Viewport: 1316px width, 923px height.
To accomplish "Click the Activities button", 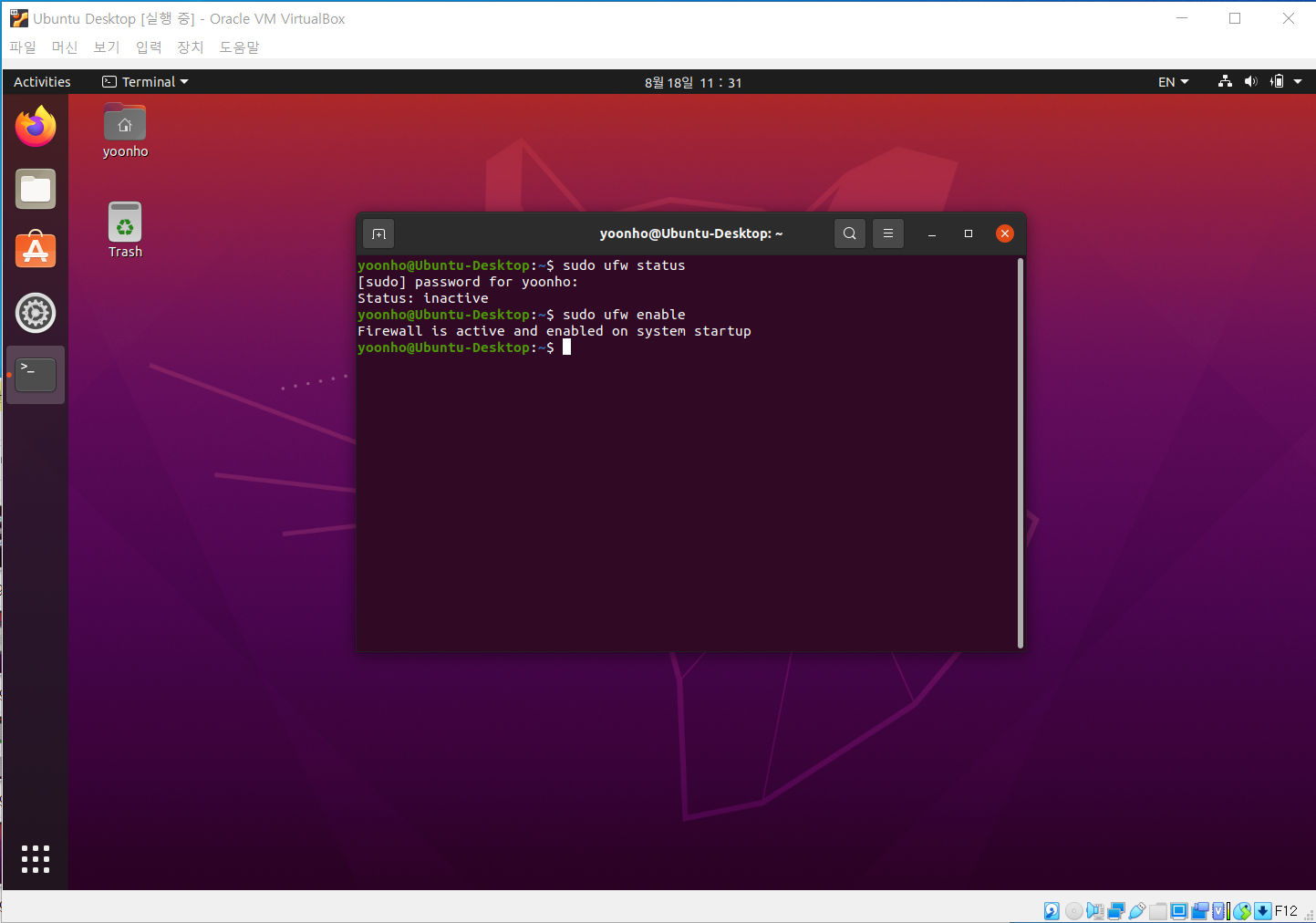I will click(42, 81).
